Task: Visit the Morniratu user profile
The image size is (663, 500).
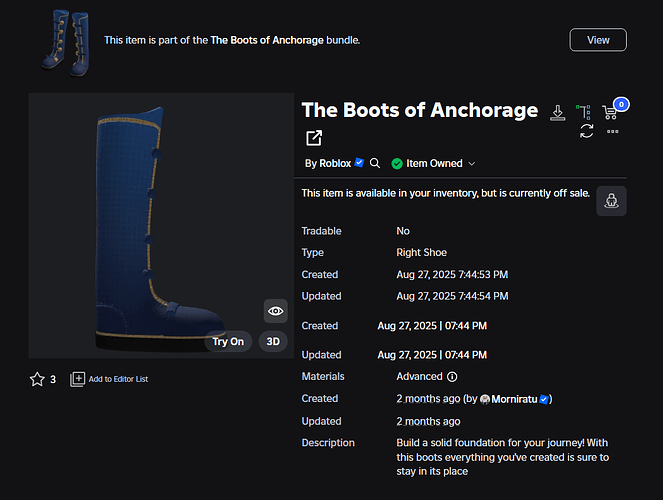Action: [x=512, y=399]
